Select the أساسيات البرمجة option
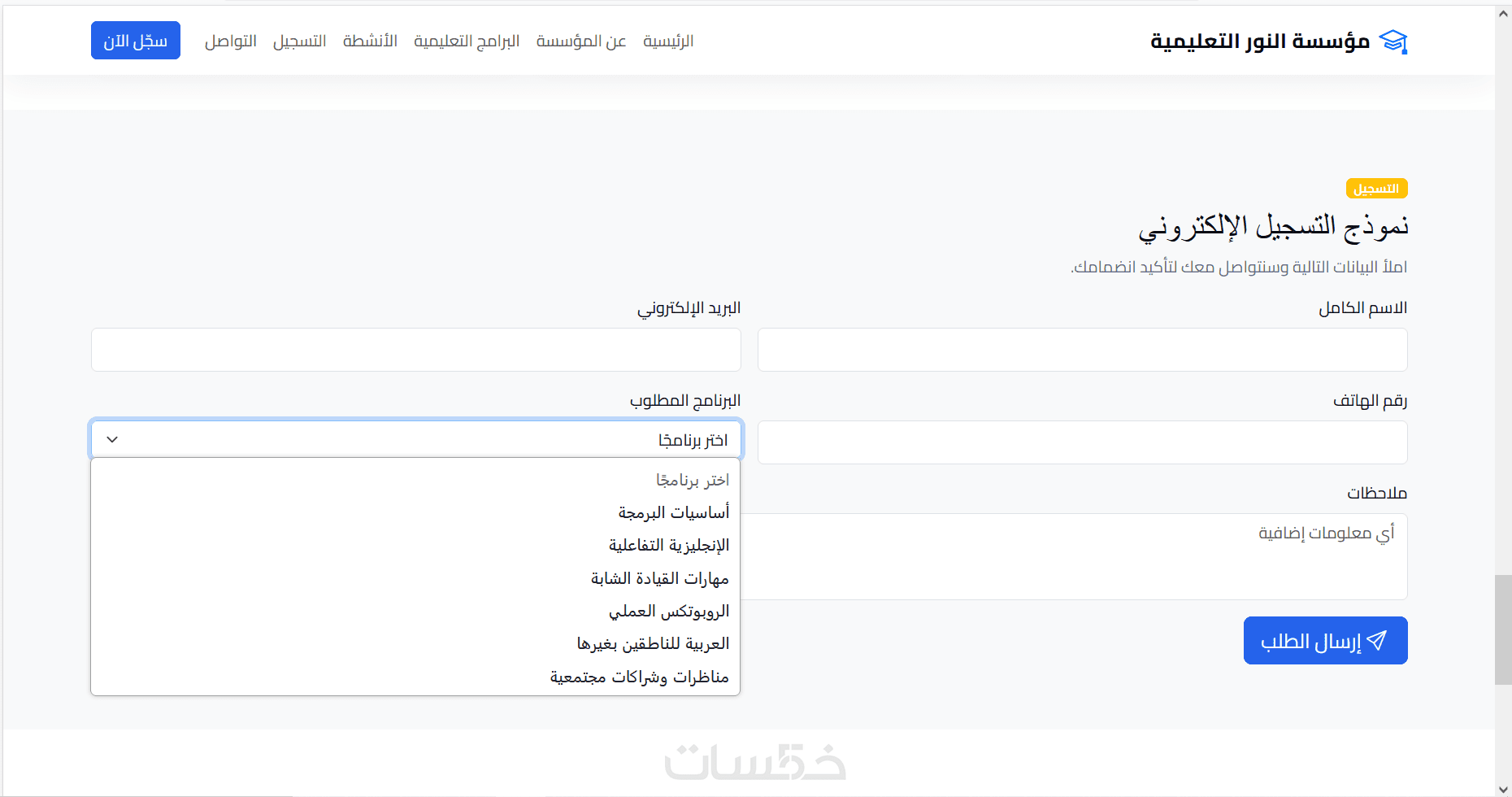 click(x=673, y=512)
